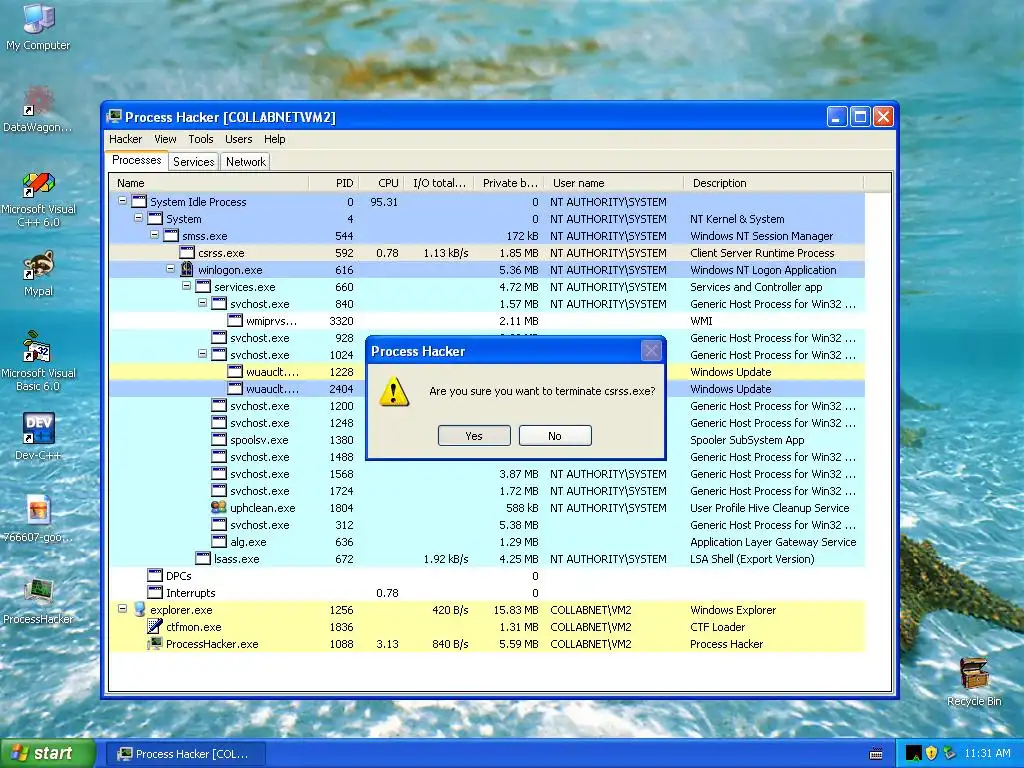
Task: Select the Recycle Bin desktop icon
Action: (974, 682)
